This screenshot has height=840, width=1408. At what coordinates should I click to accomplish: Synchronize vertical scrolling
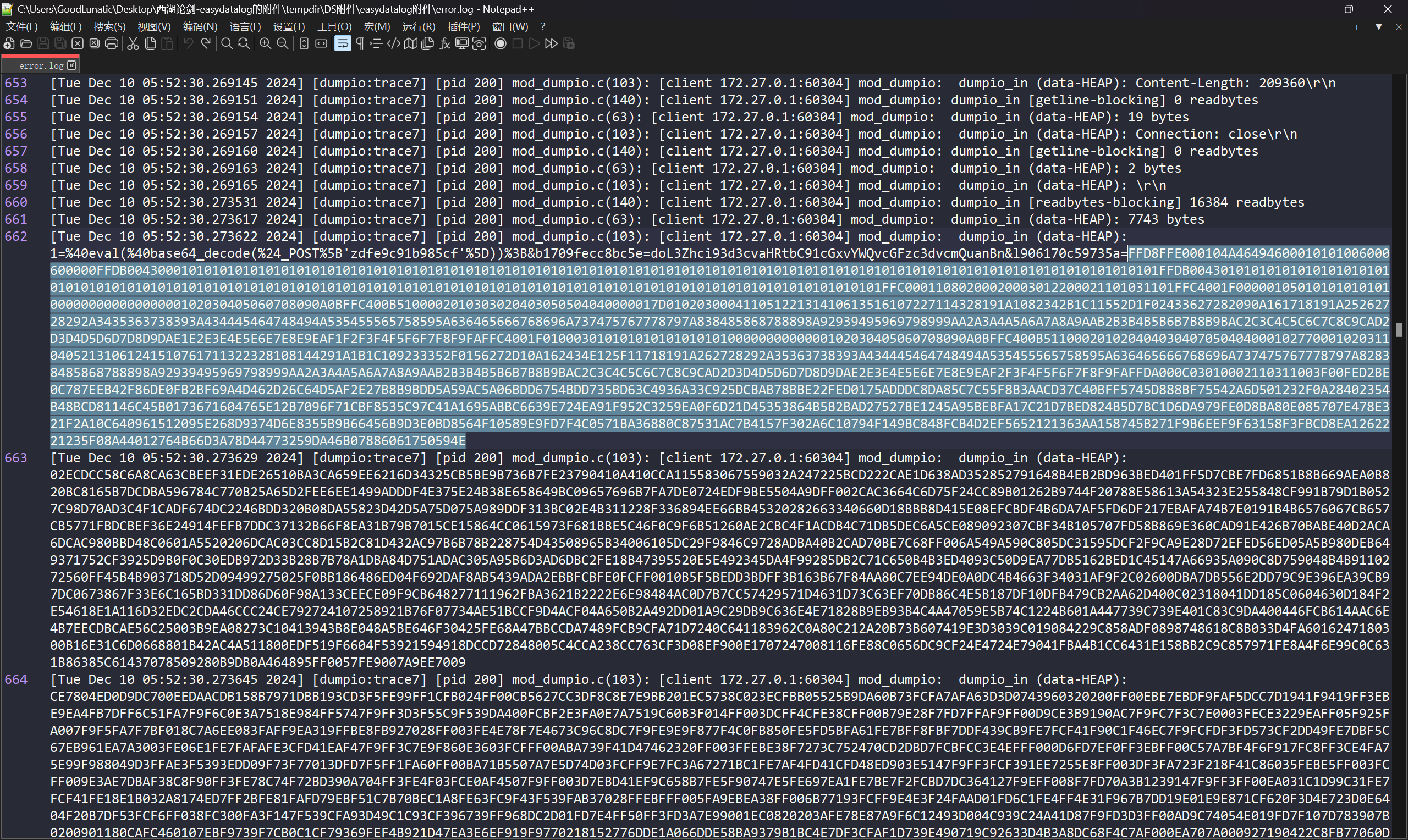point(304,43)
